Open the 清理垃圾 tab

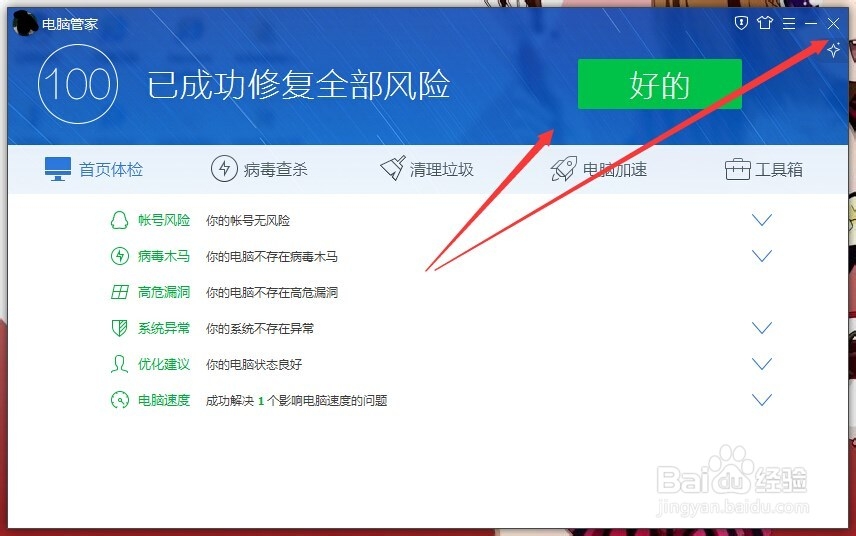pyautogui.click(x=427, y=169)
